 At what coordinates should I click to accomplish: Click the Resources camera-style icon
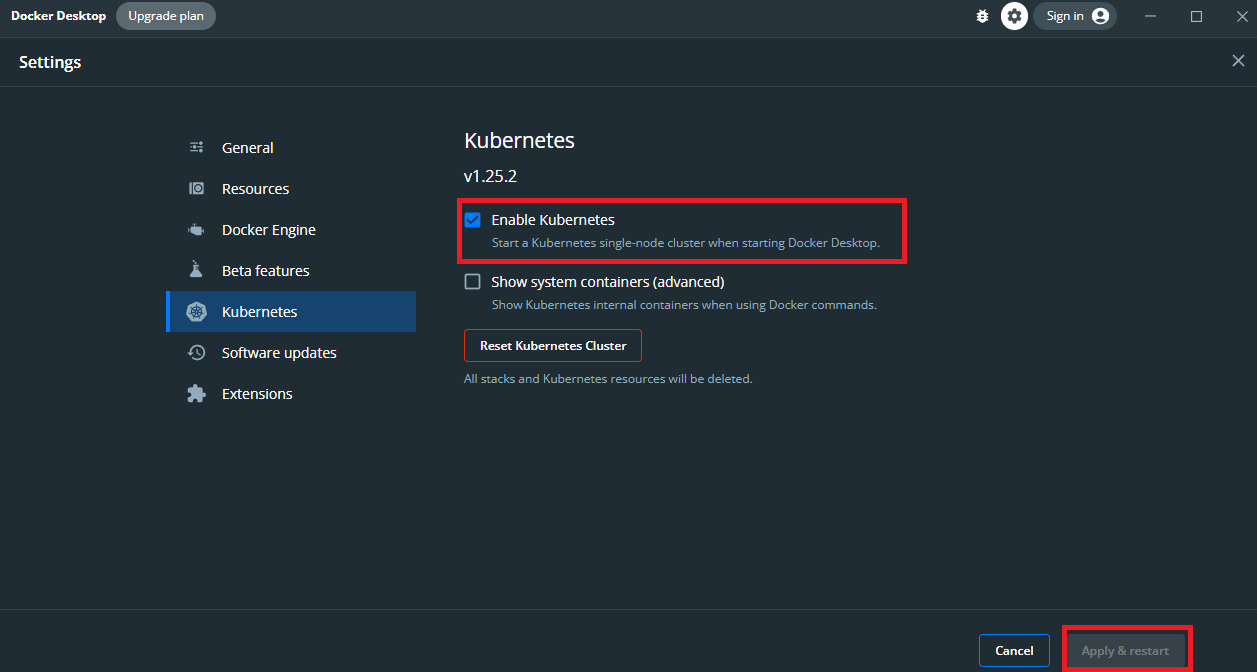[x=197, y=189]
